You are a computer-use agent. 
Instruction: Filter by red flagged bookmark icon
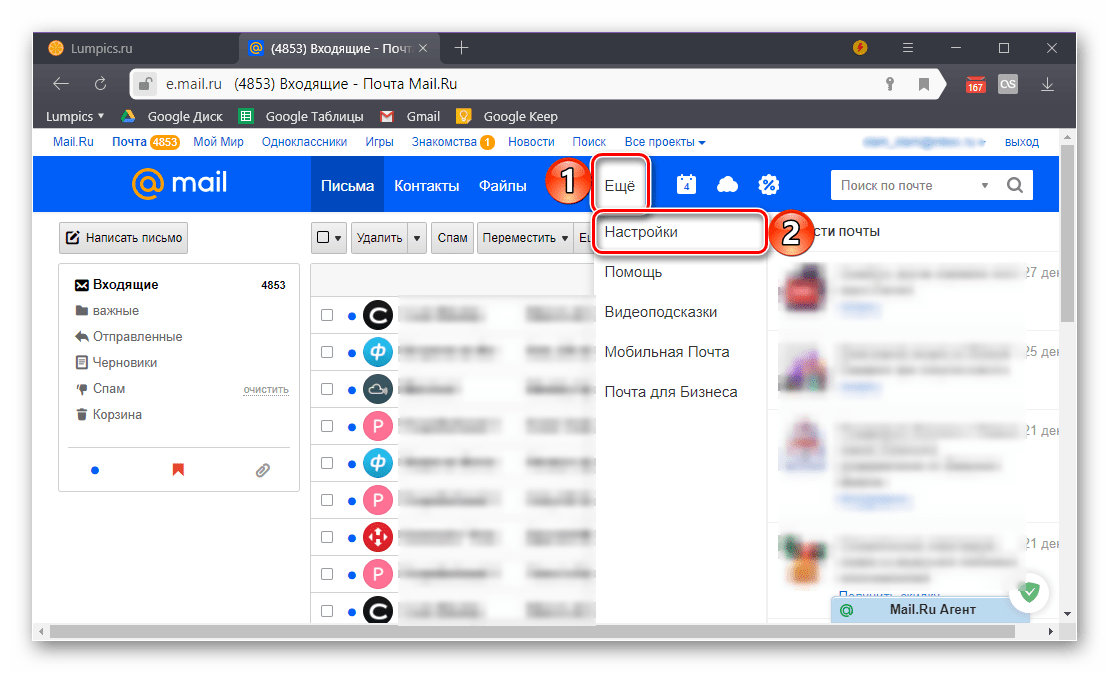178,469
